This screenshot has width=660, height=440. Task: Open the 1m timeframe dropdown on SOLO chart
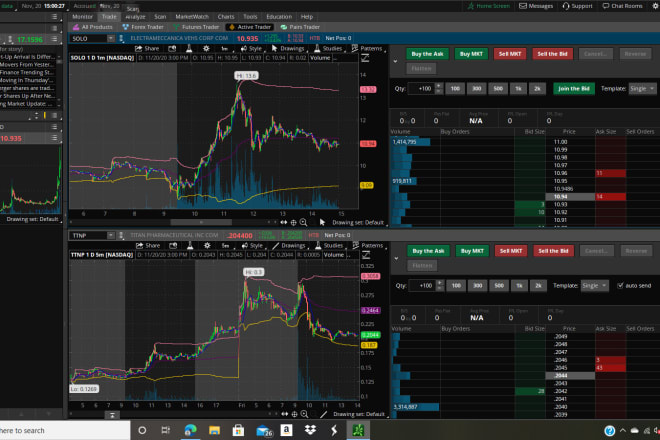(224, 49)
